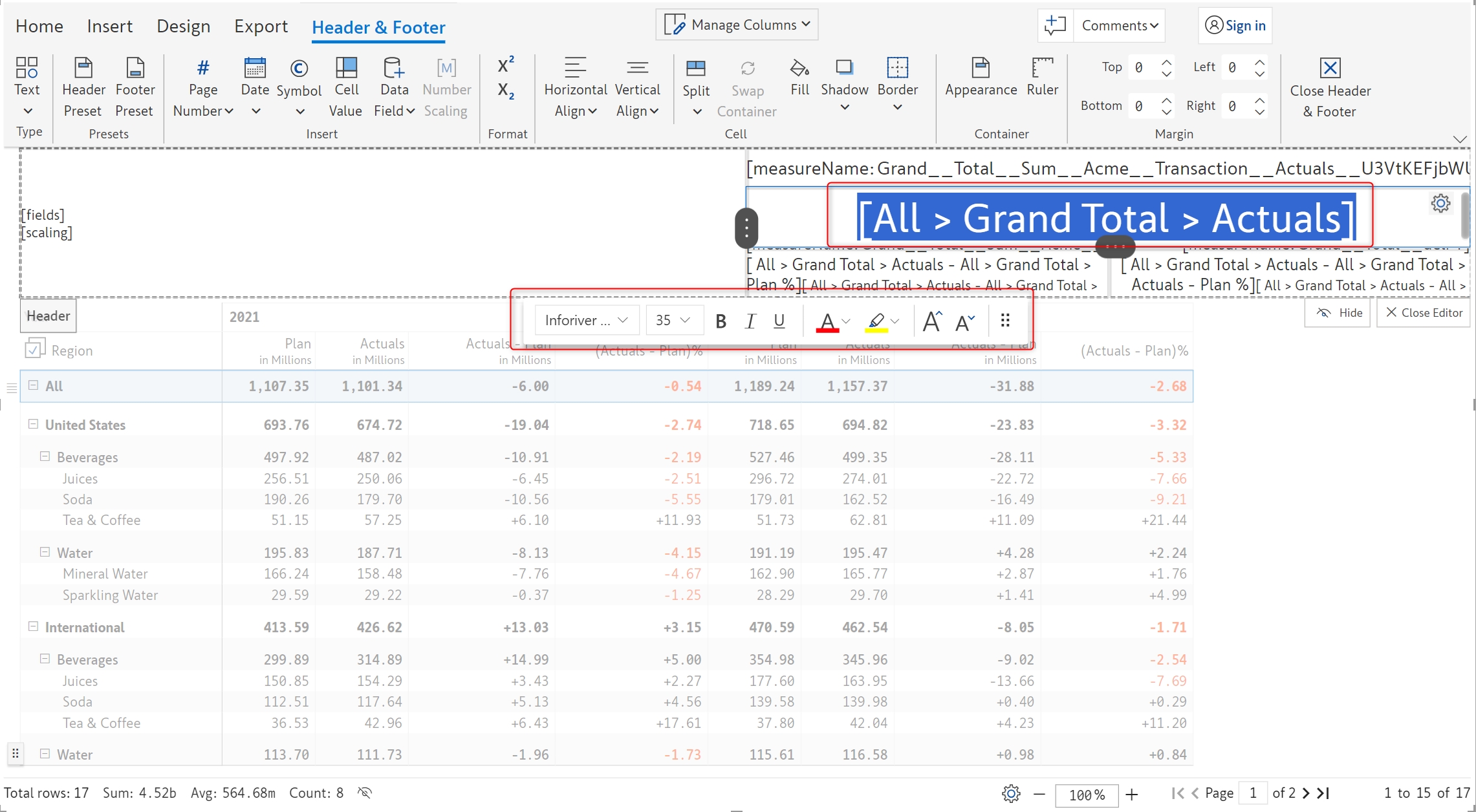
Task: Toggle bold in floating text toolbar
Action: pyautogui.click(x=721, y=321)
